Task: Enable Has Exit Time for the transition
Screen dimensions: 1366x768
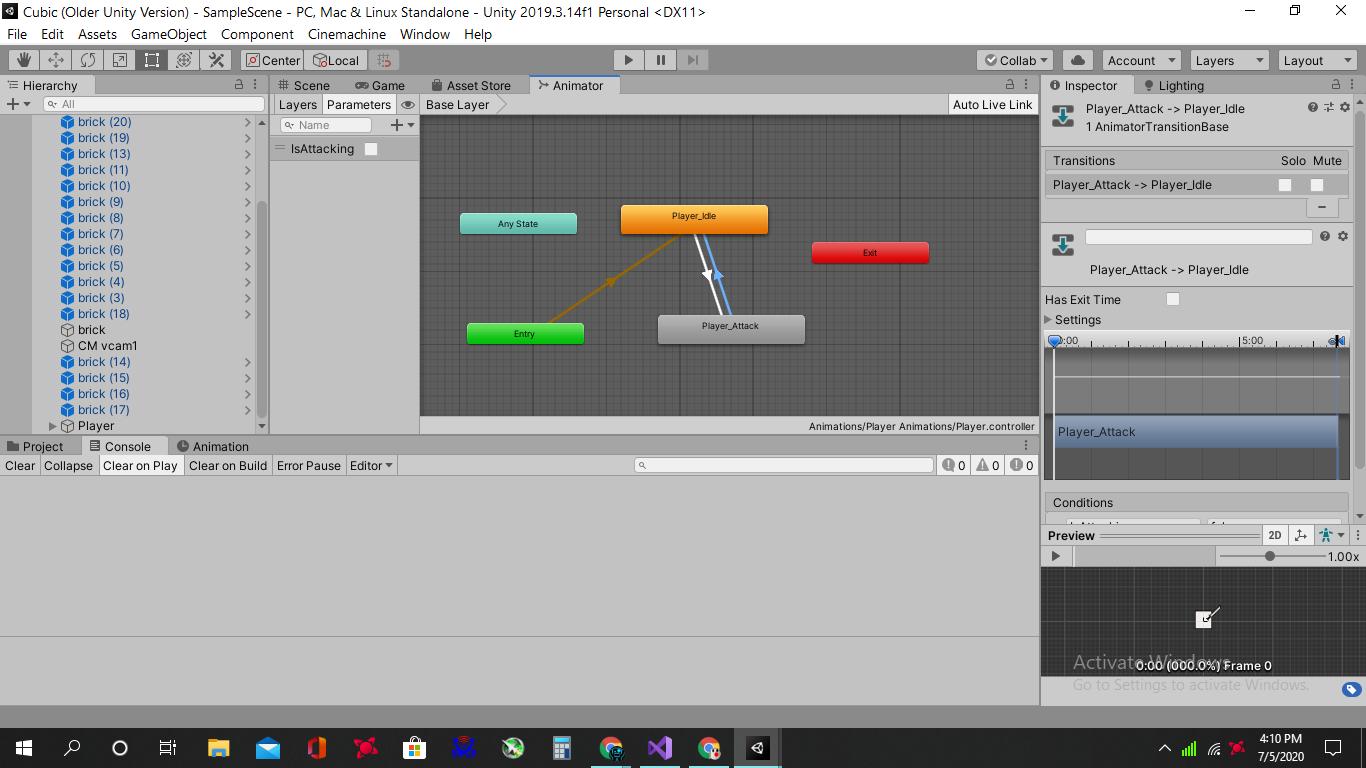Action: (x=1172, y=299)
